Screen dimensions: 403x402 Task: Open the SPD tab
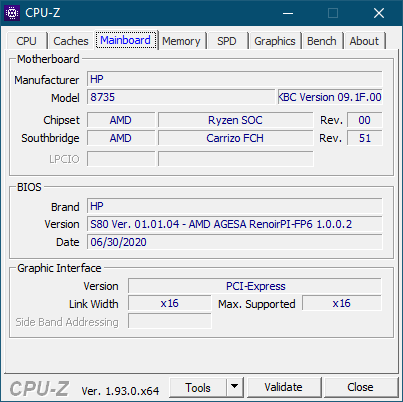(227, 41)
